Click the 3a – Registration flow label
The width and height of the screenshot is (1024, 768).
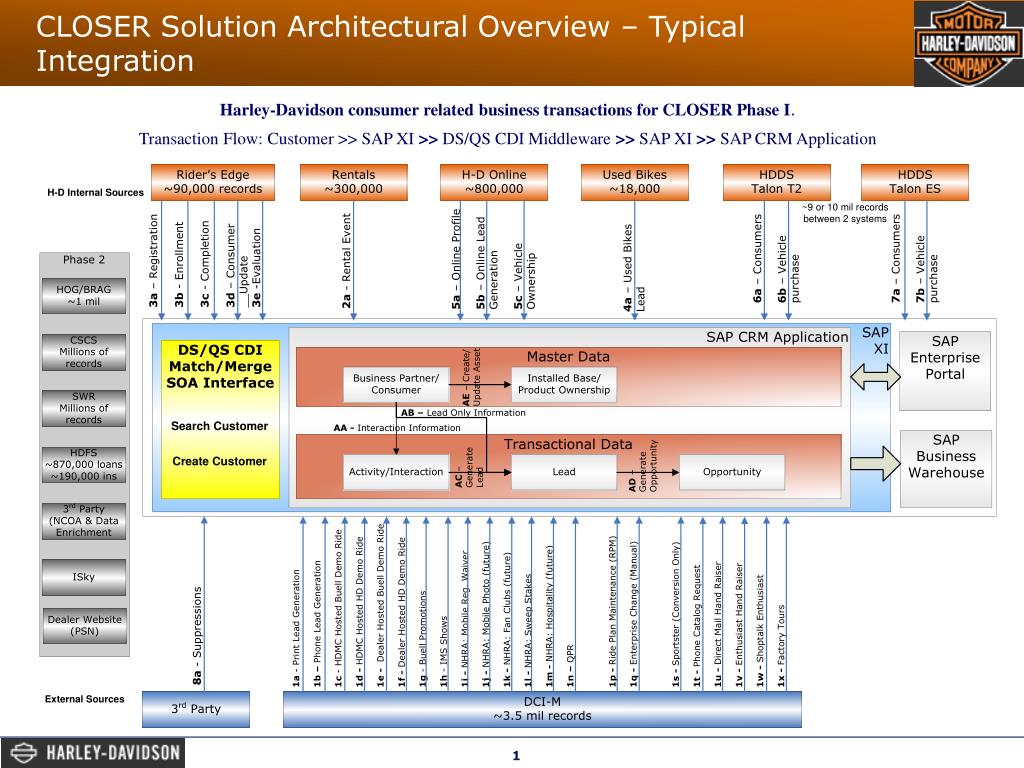pyautogui.click(x=153, y=261)
